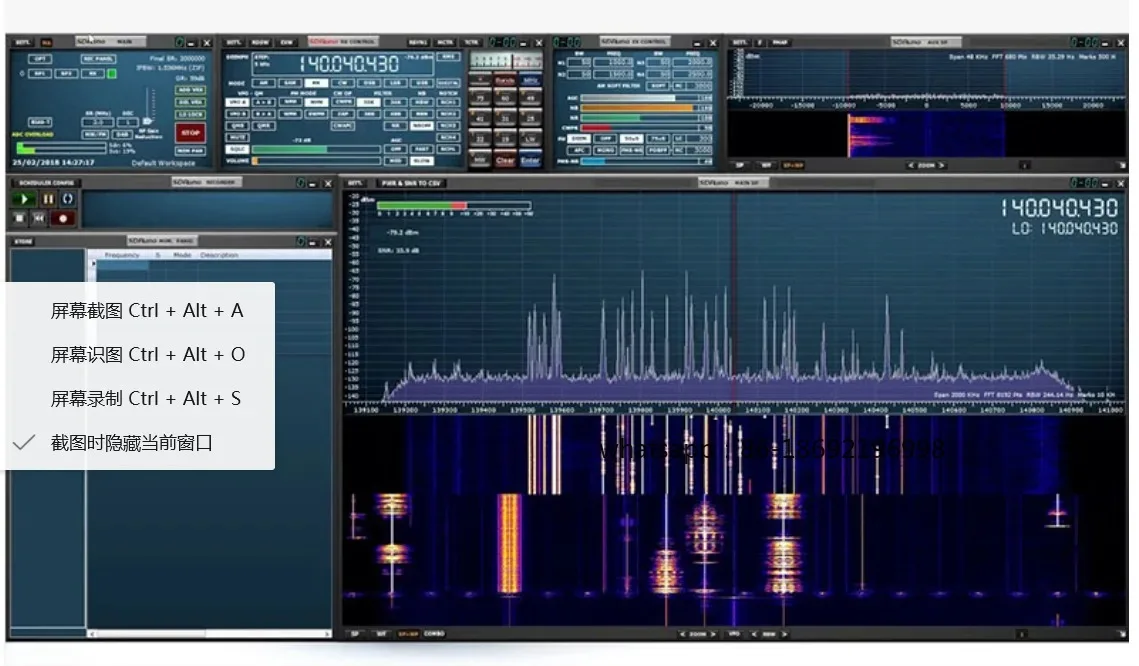Click the ADD VRX button

tap(190, 90)
